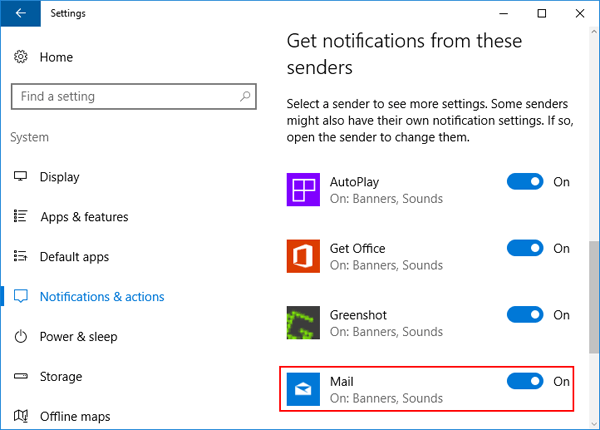Click the Display monitor icon in sidebar
600x430 pixels.
pos(20,177)
